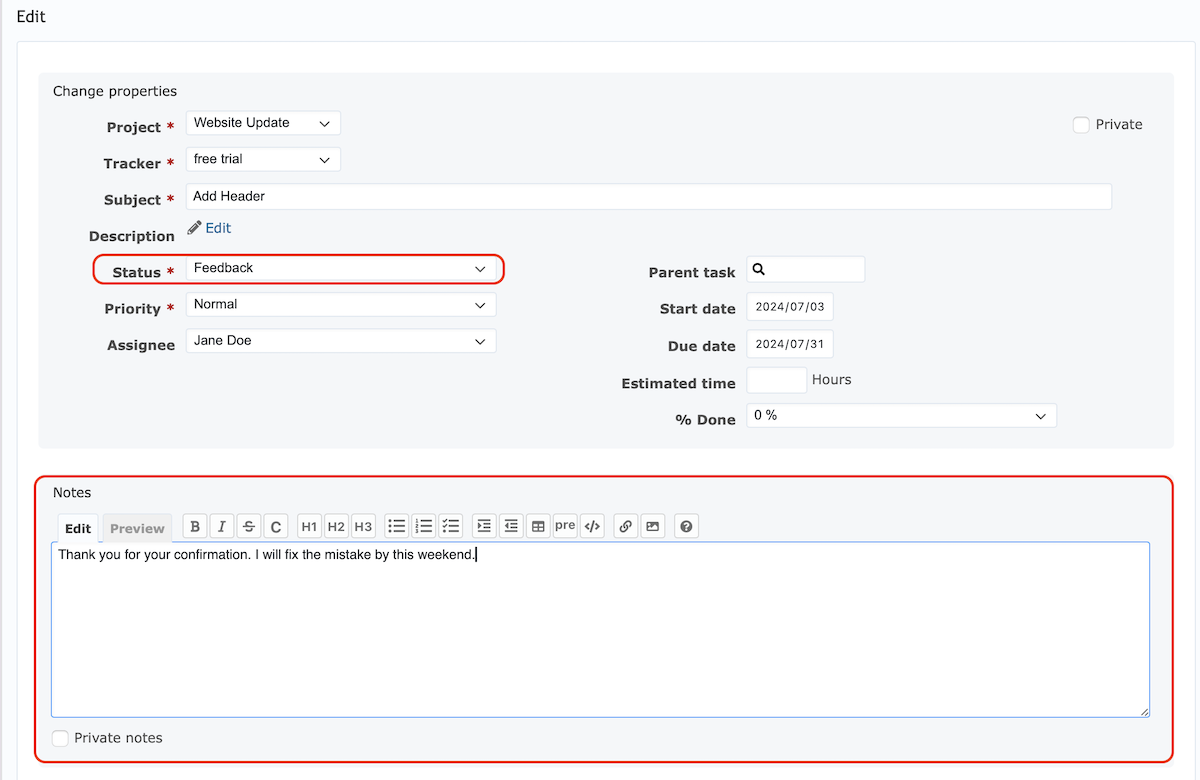Insert a hyperlink using the link icon
Viewport: 1200px width, 780px height.
[x=625, y=525]
